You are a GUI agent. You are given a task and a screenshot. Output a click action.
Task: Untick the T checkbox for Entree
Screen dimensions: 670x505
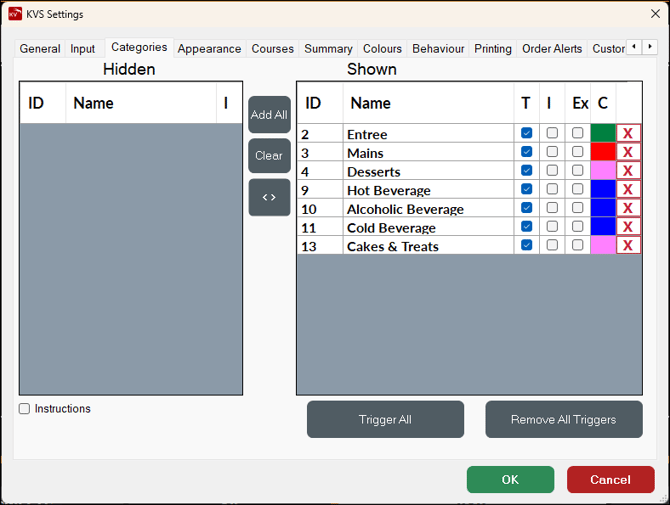(526, 133)
